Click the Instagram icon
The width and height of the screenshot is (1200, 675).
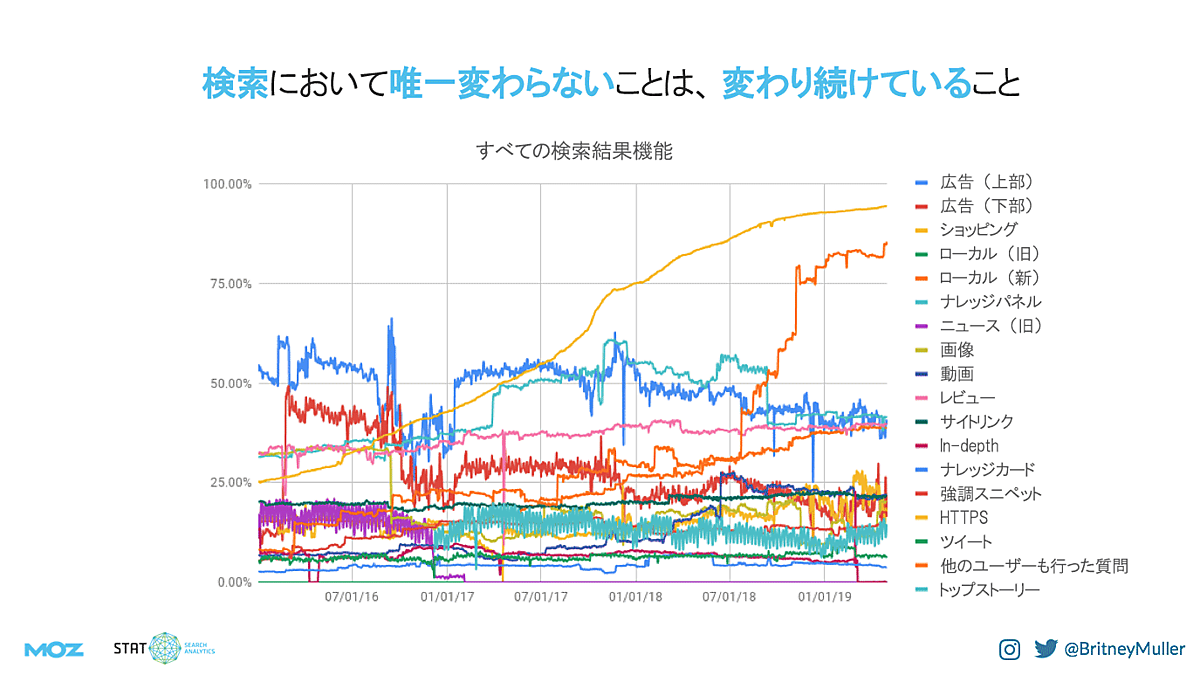1011,649
